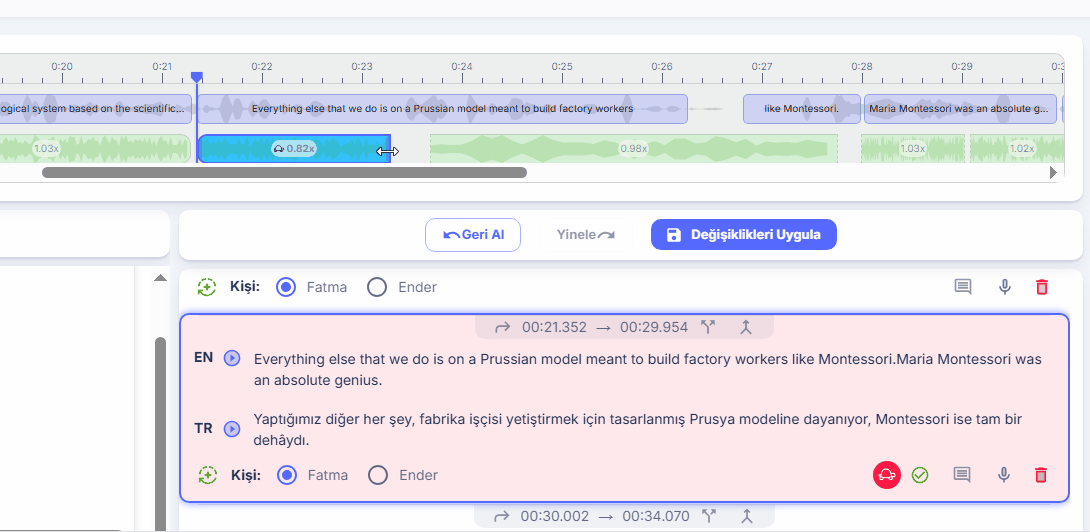Click microphone icon in top Kişi row
Viewport: 1090px width, 532px height.
click(1004, 287)
